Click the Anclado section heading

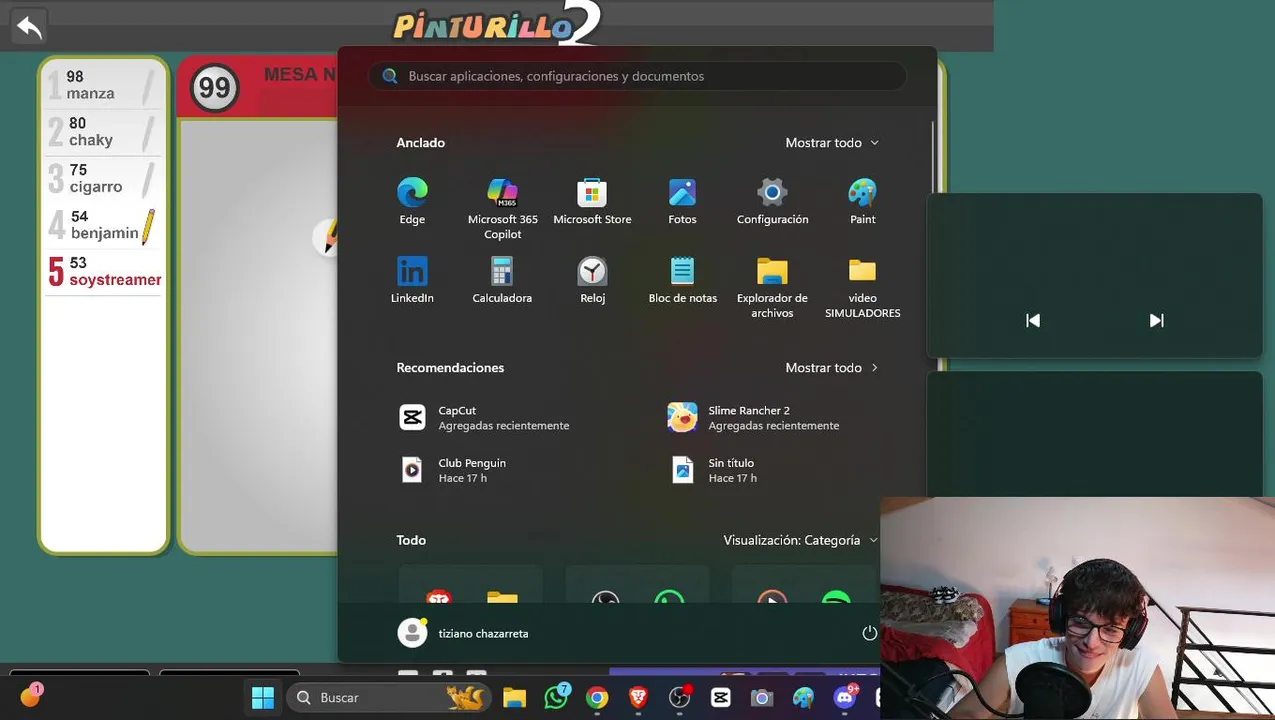pyautogui.click(x=421, y=143)
